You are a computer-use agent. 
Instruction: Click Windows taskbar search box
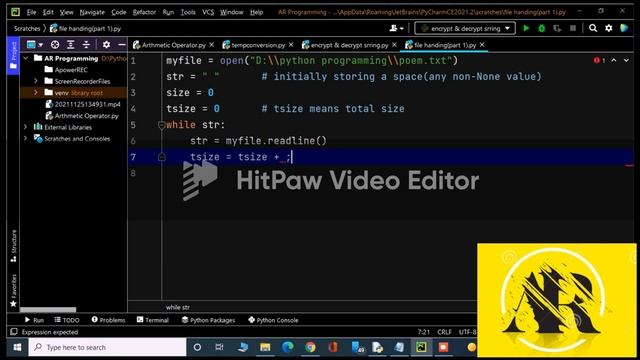click(108, 347)
